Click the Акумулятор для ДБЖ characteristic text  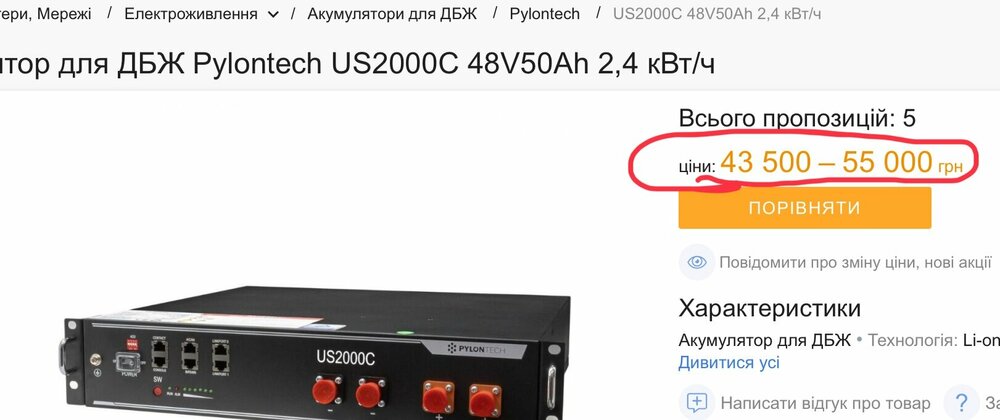point(765,340)
